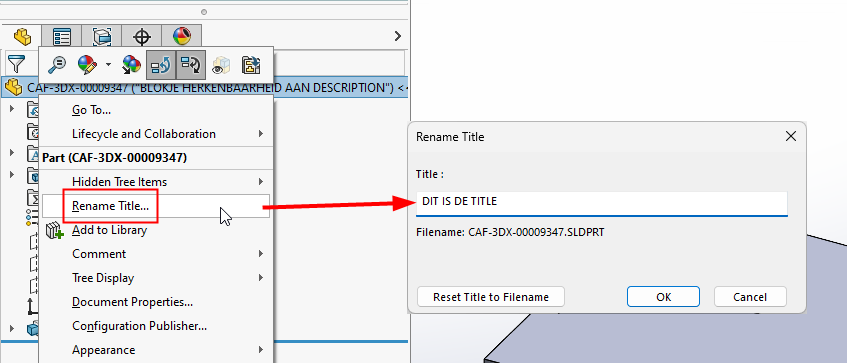Confirm rename with the OK button
847x363 pixels.
coord(663,297)
